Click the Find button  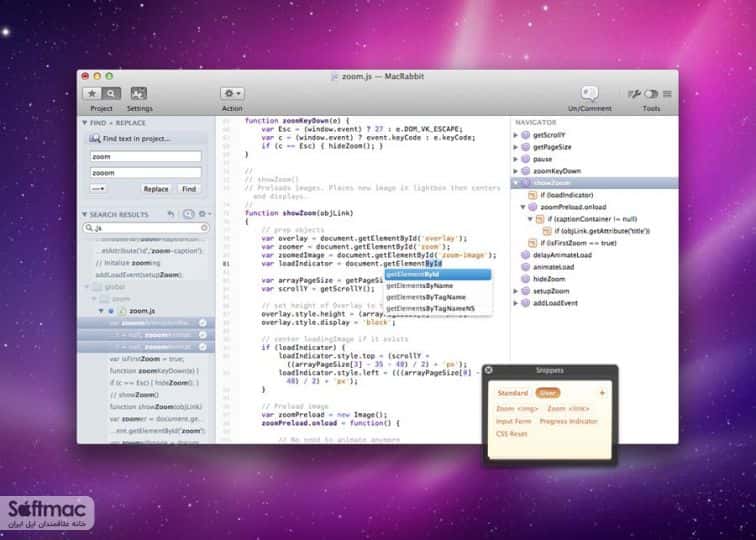[189, 189]
